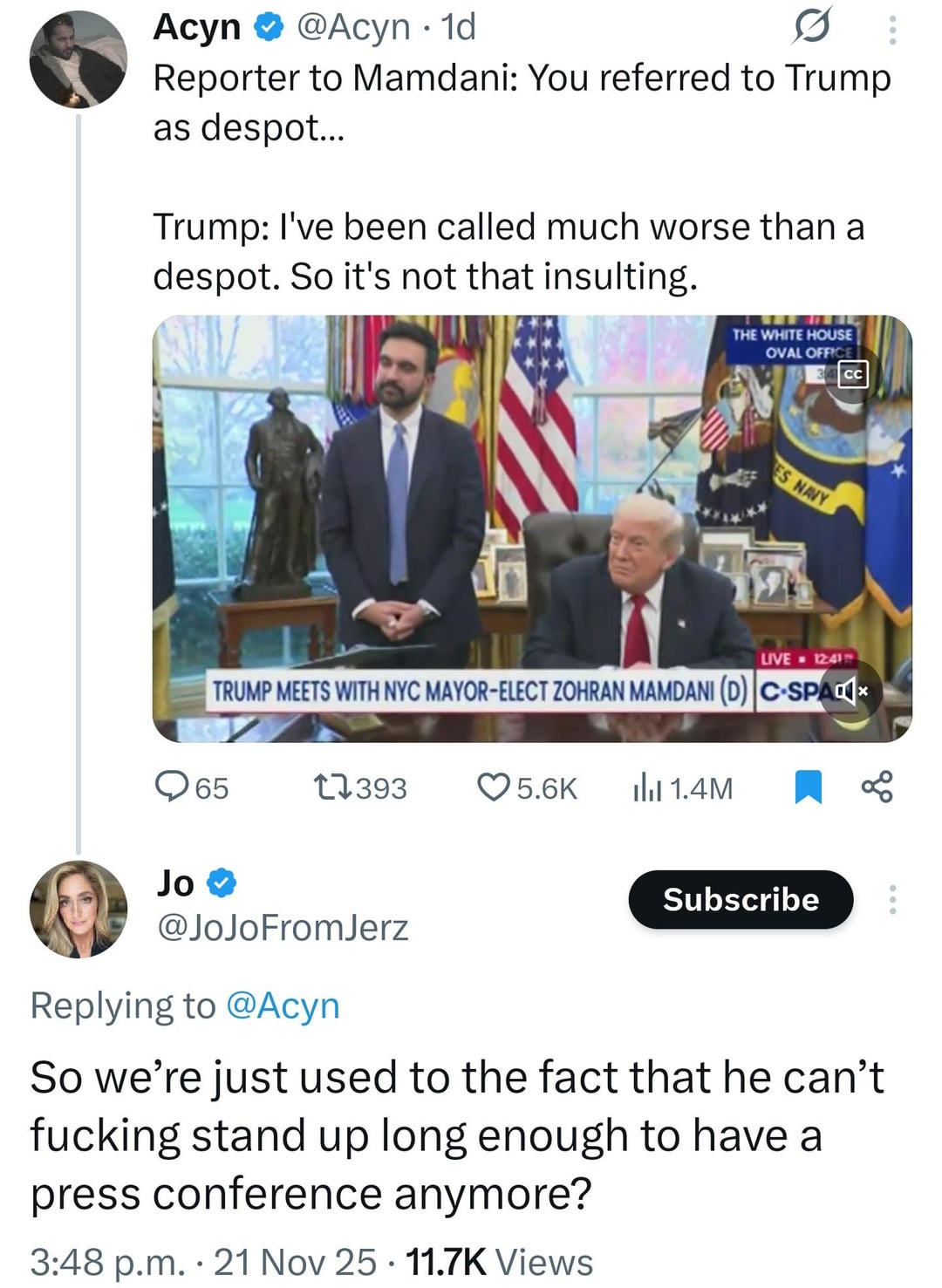Click the 11.7K Views count
Screen dimensions: 942x1288
pos(500,1262)
